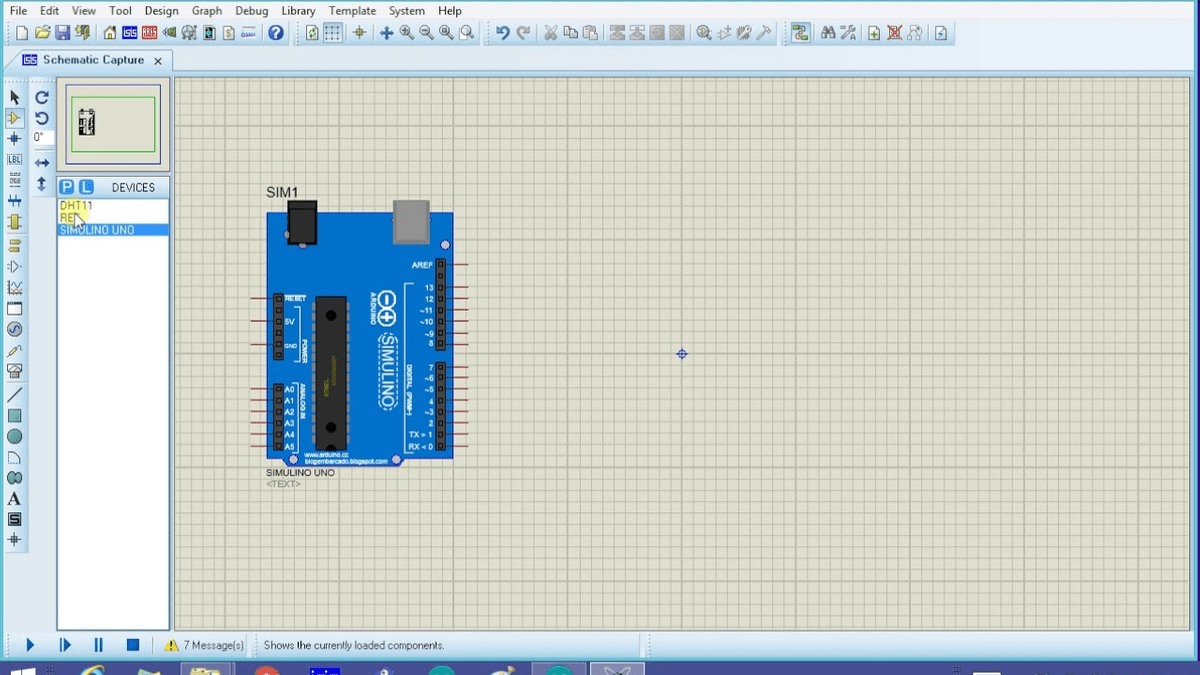Screen dimensions: 1200x675
Task: Select the 2D text tool
Action: tap(15, 499)
